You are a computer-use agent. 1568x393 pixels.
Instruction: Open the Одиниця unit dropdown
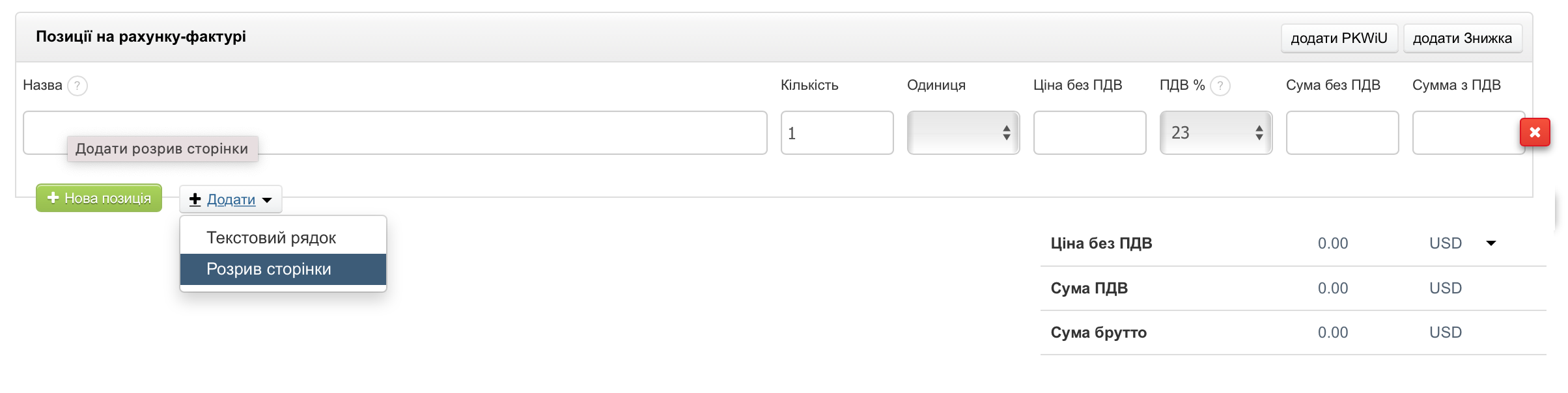964,133
